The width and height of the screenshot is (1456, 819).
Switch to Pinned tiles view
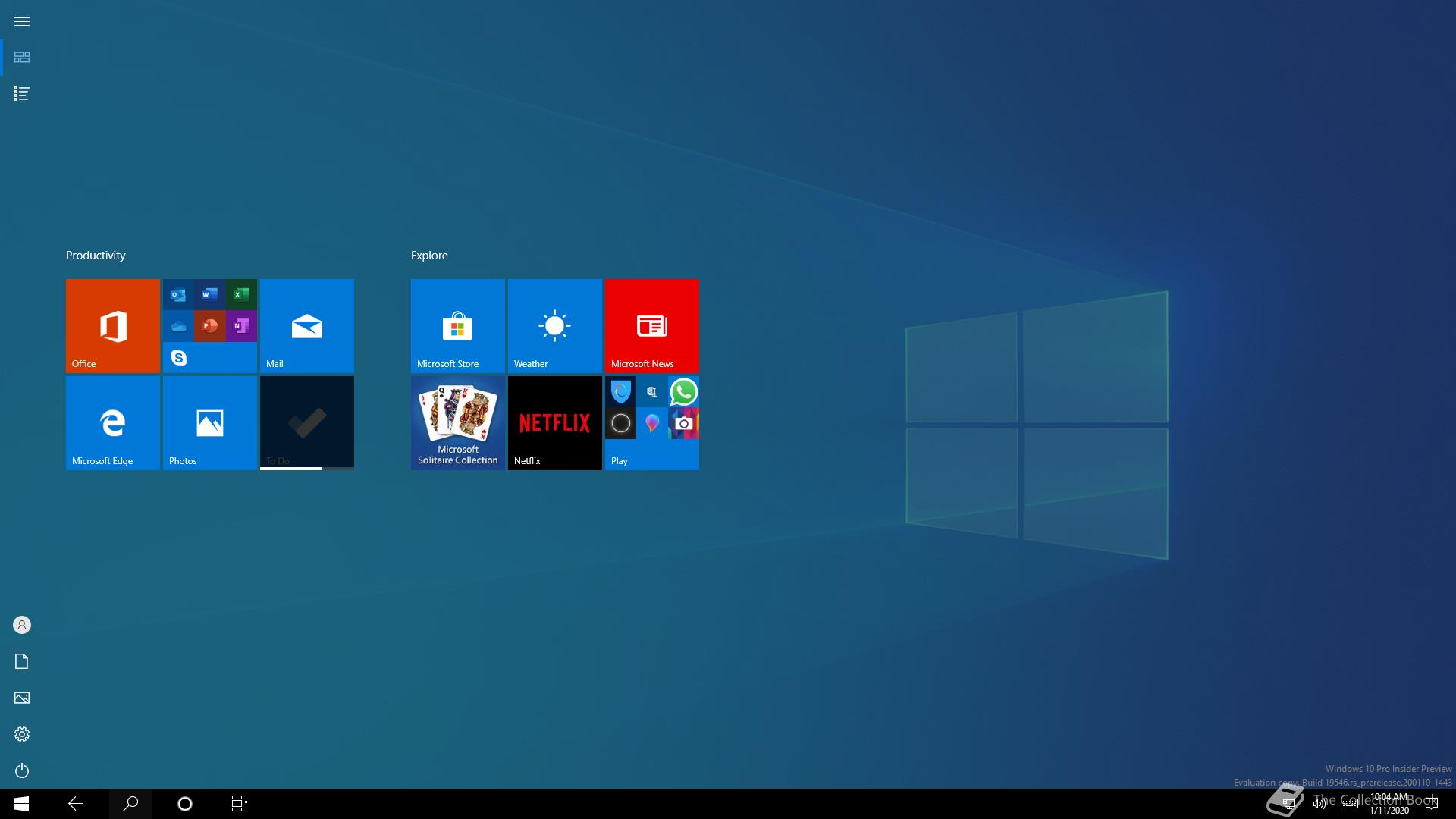click(22, 58)
